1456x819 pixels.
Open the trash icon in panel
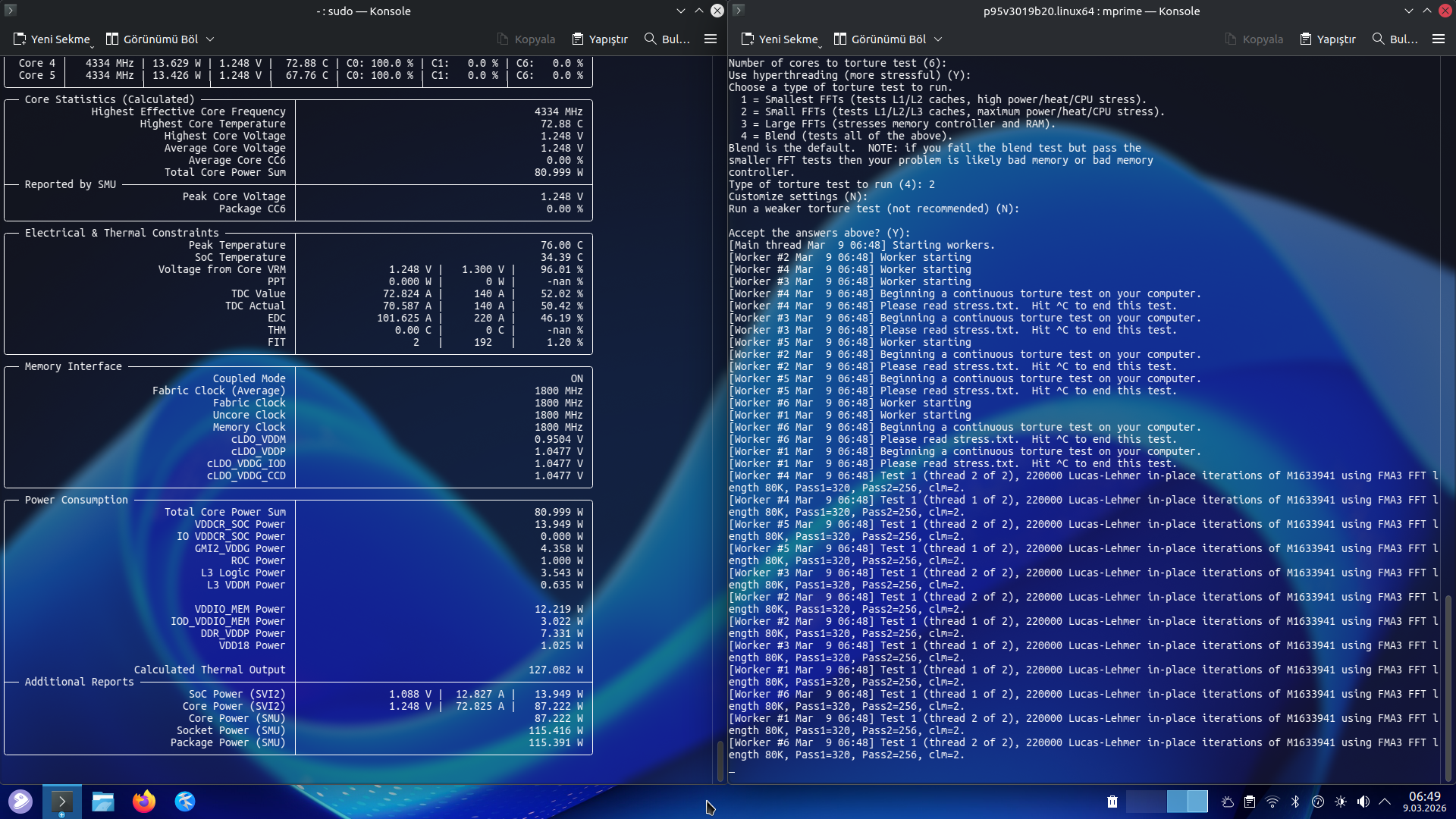click(x=1112, y=802)
